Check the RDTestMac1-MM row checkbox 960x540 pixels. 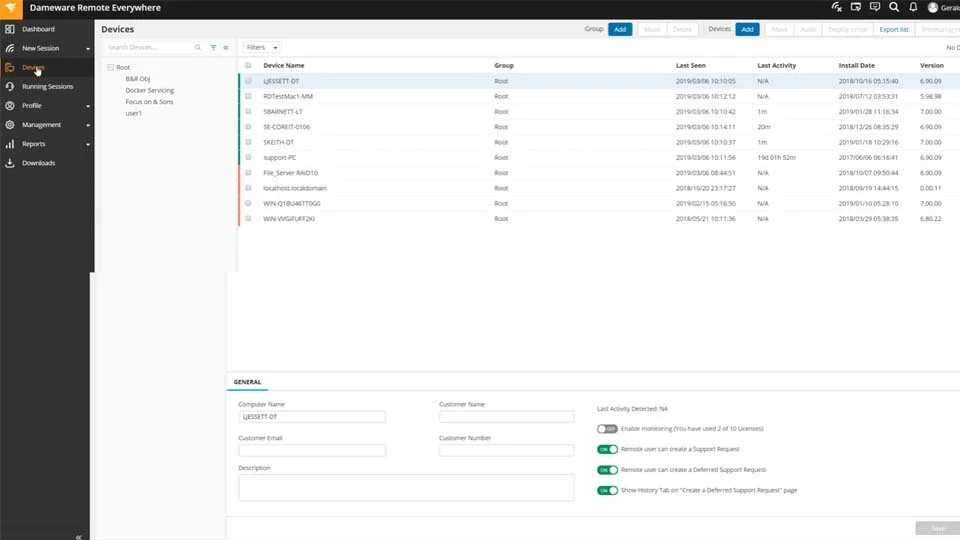coord(248,96)
